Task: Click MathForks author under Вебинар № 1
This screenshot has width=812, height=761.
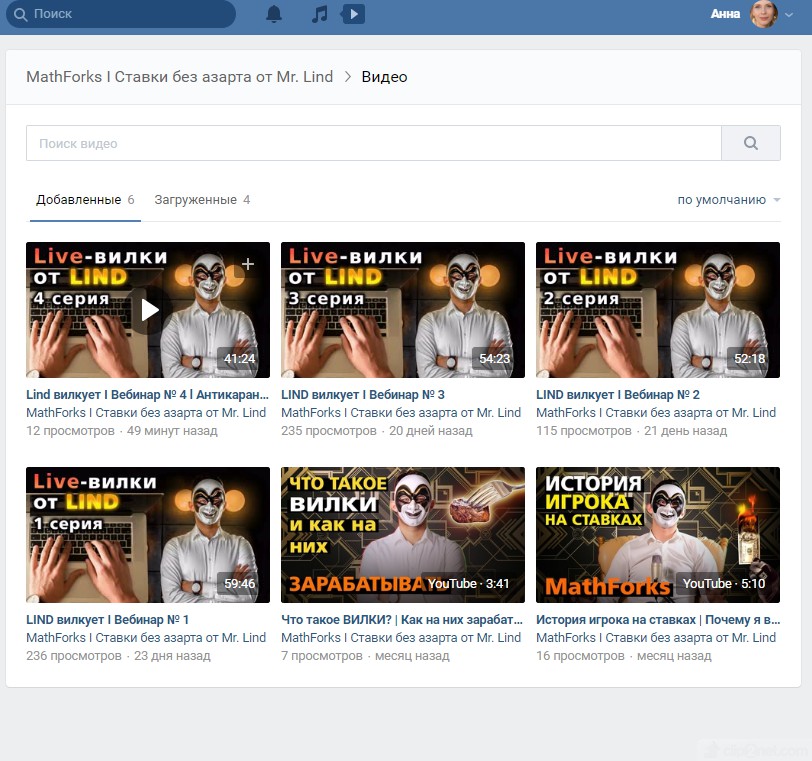Action: [146, 638]
